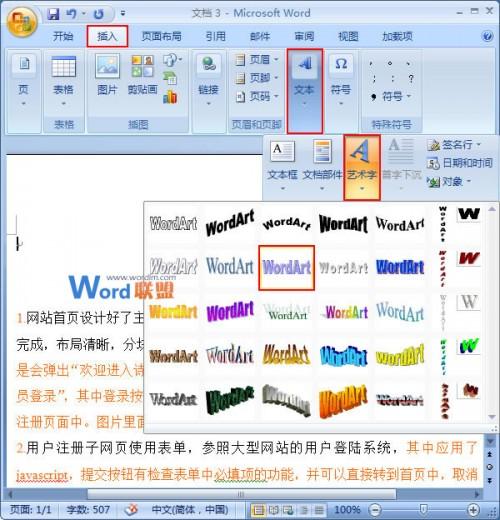Choose the yellow 3D wavy WordArt style
The width and height of the screenshot is (500, 520).
pyautogui.click(x=400, y=356)
